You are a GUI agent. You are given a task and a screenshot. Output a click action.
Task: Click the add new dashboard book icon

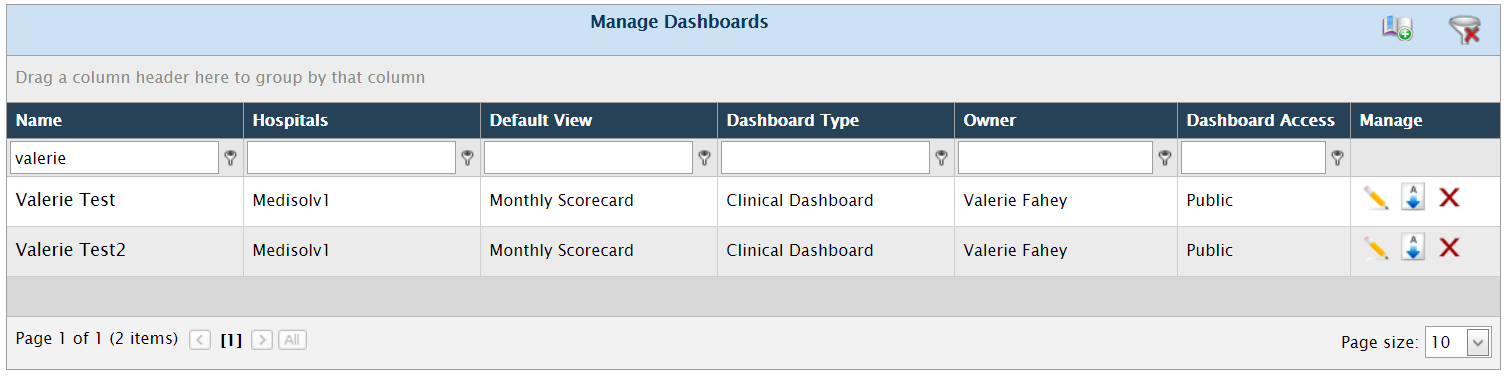point(1397,29)
